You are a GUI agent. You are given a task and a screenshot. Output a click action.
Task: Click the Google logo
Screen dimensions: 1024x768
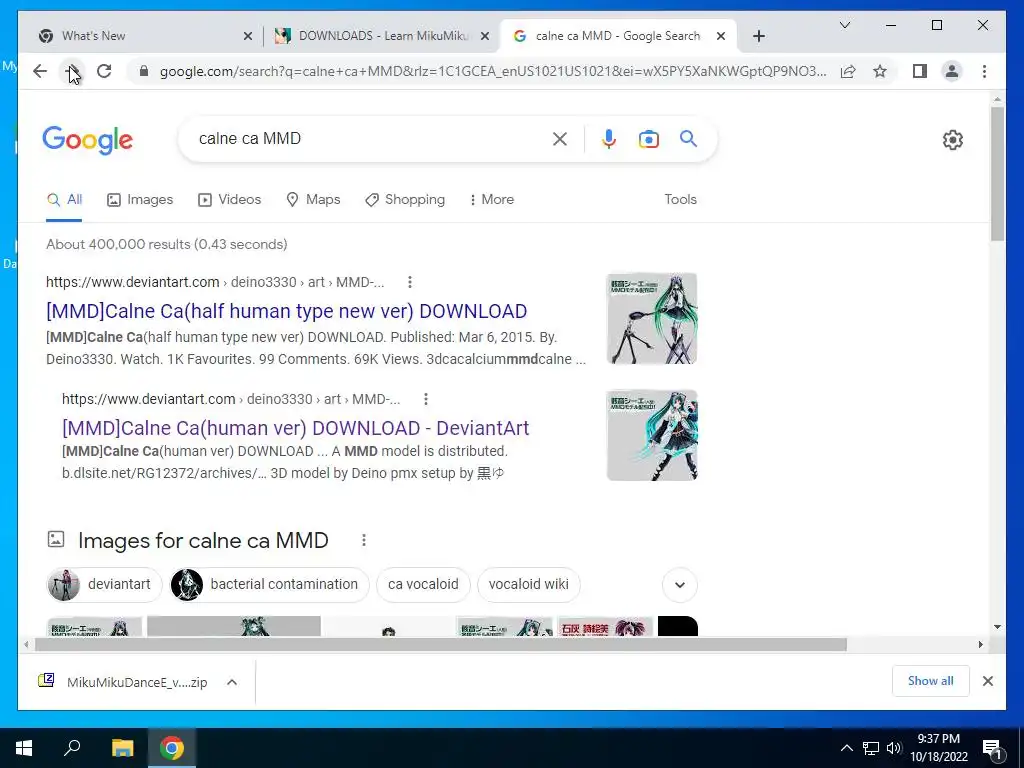(x=88, y=140)
